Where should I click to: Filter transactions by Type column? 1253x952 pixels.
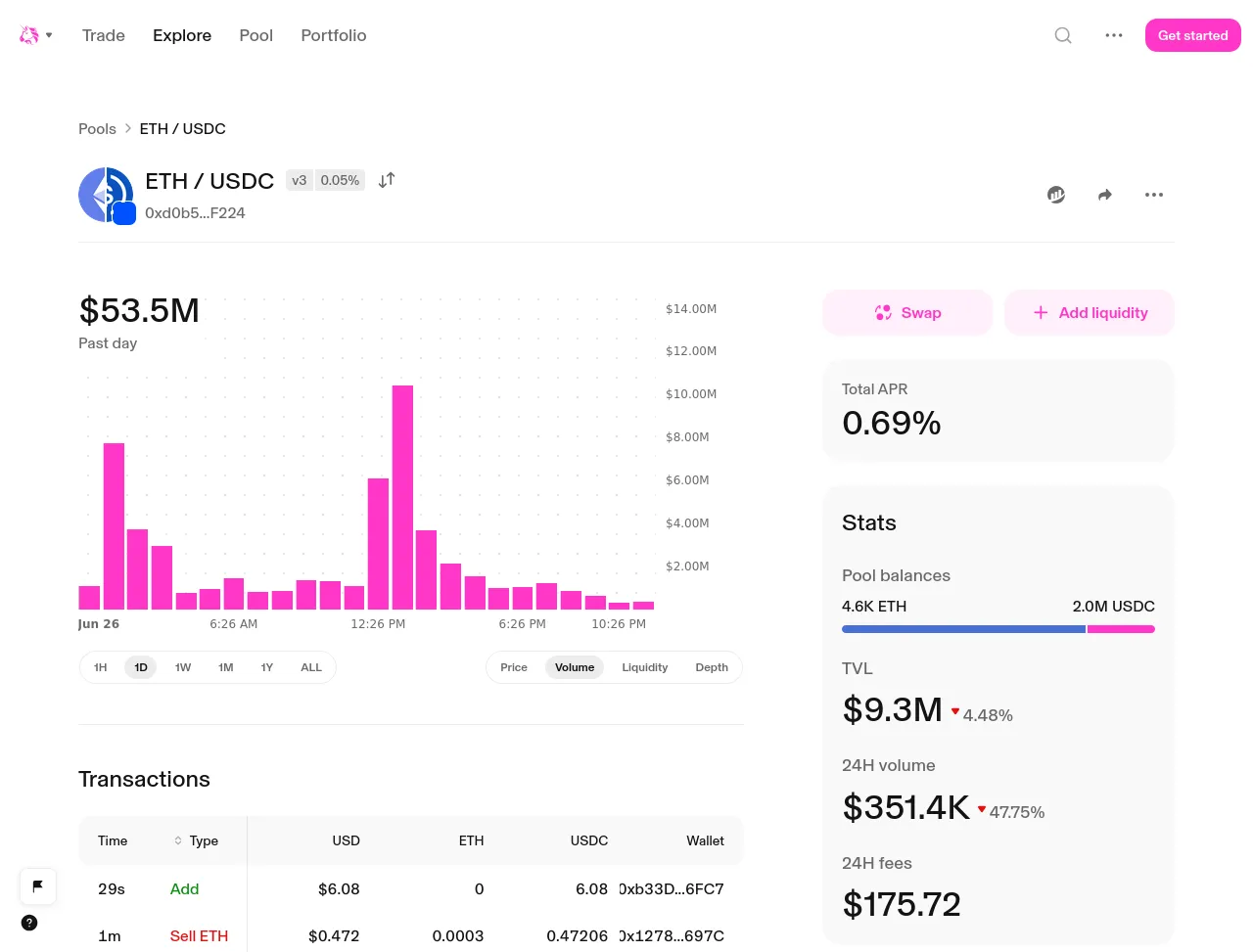(x=196, y=840)
